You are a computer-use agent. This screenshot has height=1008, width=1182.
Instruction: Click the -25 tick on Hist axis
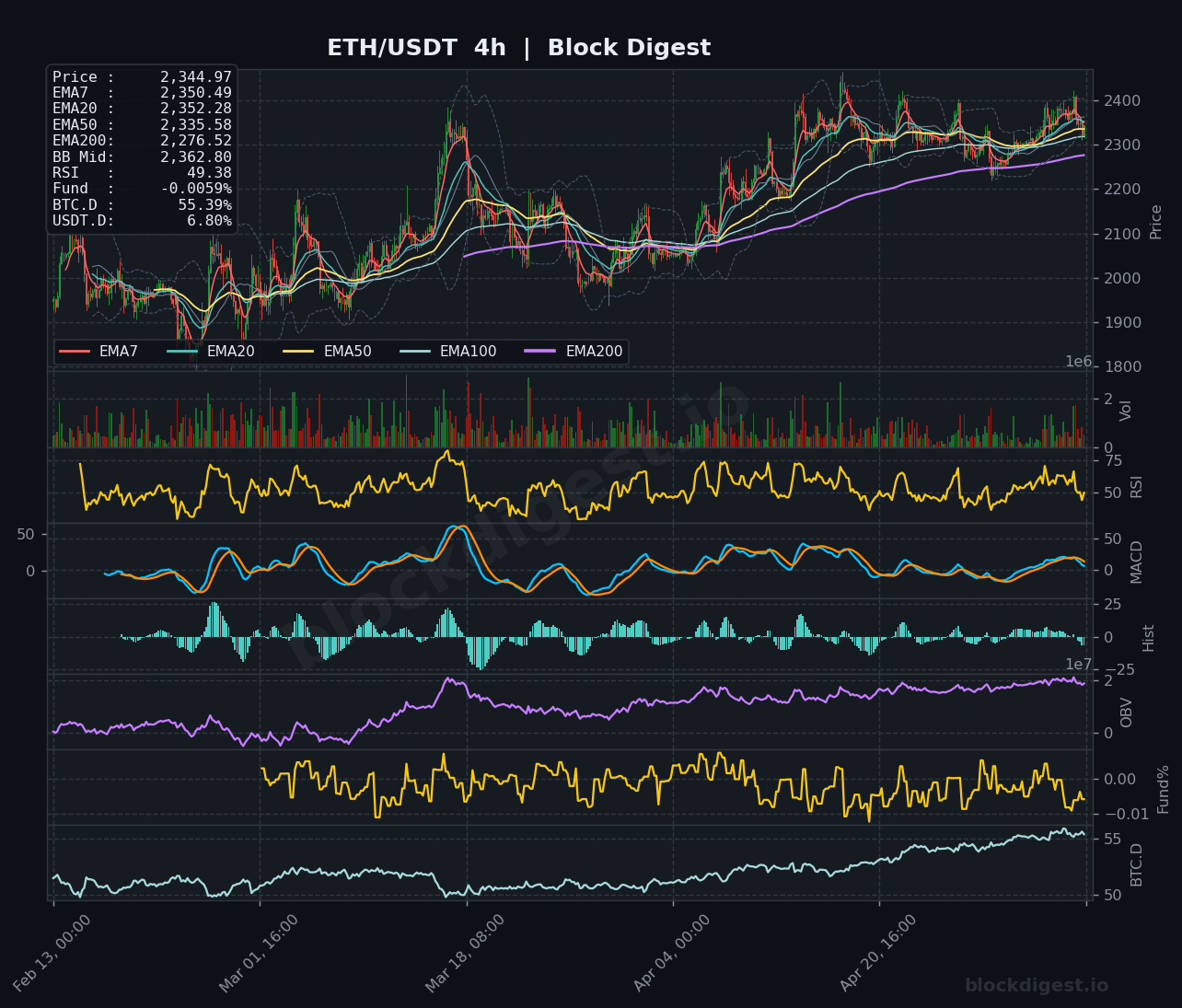coord(1118,669)
